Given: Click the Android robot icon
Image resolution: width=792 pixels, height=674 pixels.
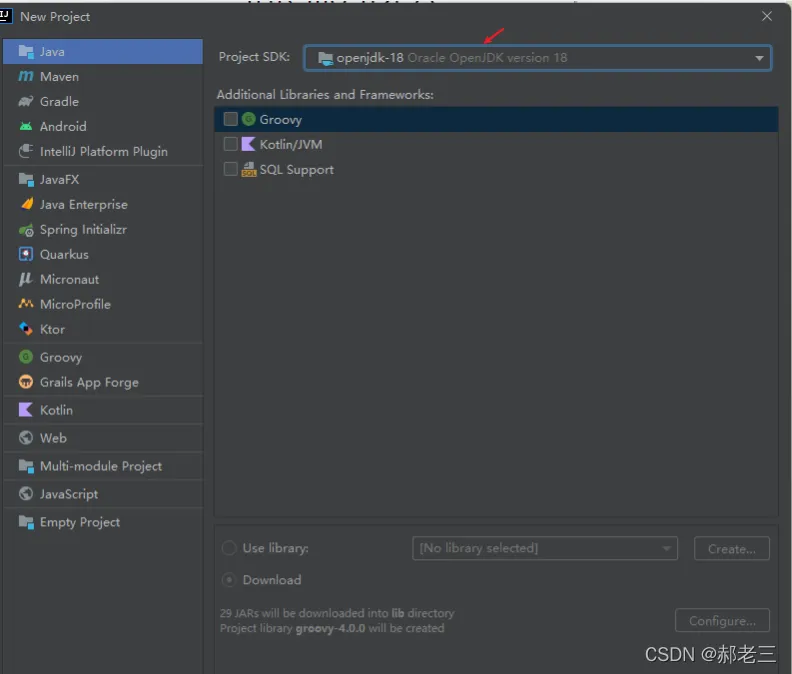Looking at the screenshot, I should tap(26, 126).
